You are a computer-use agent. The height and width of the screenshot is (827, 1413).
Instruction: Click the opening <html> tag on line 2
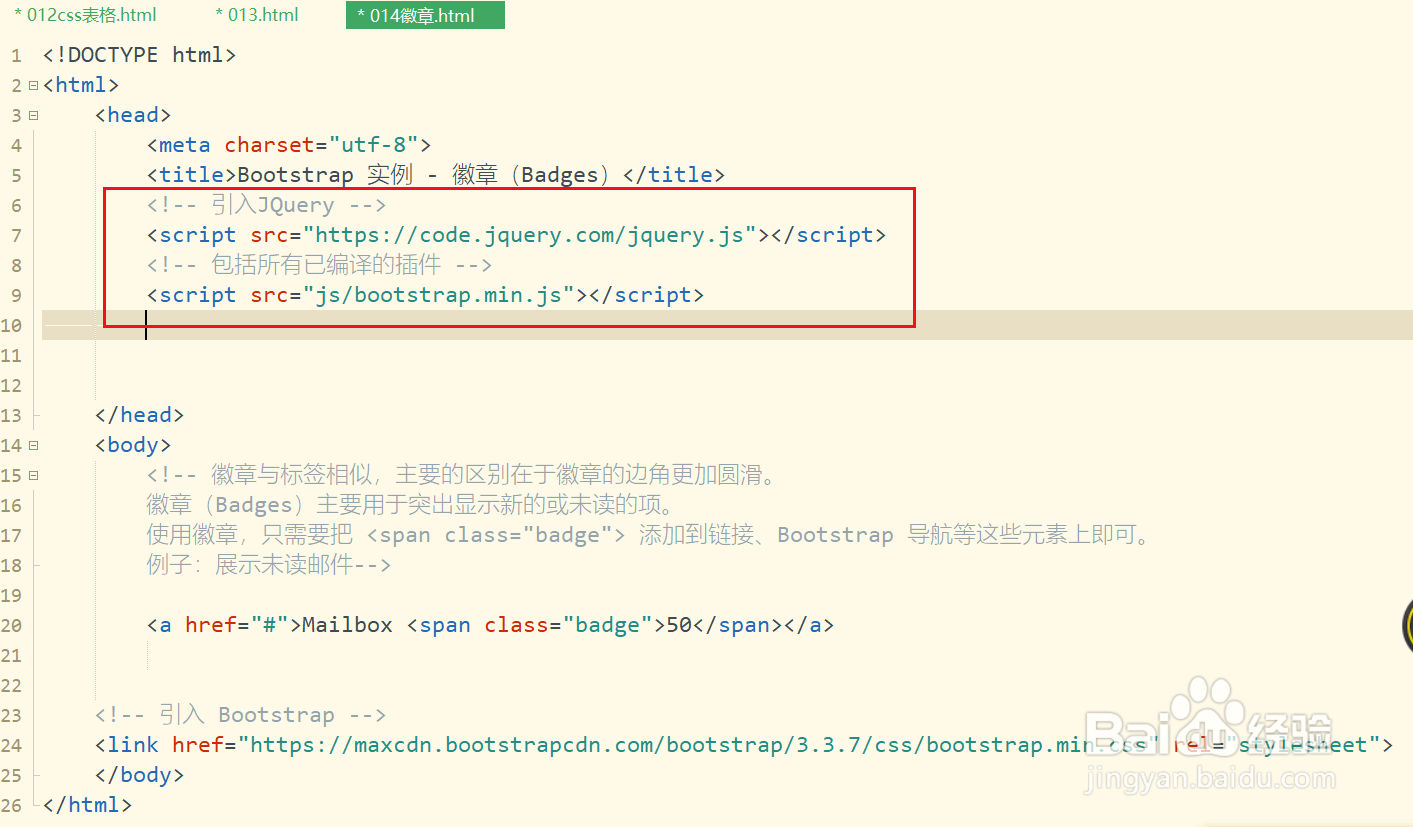pos(82,85)
